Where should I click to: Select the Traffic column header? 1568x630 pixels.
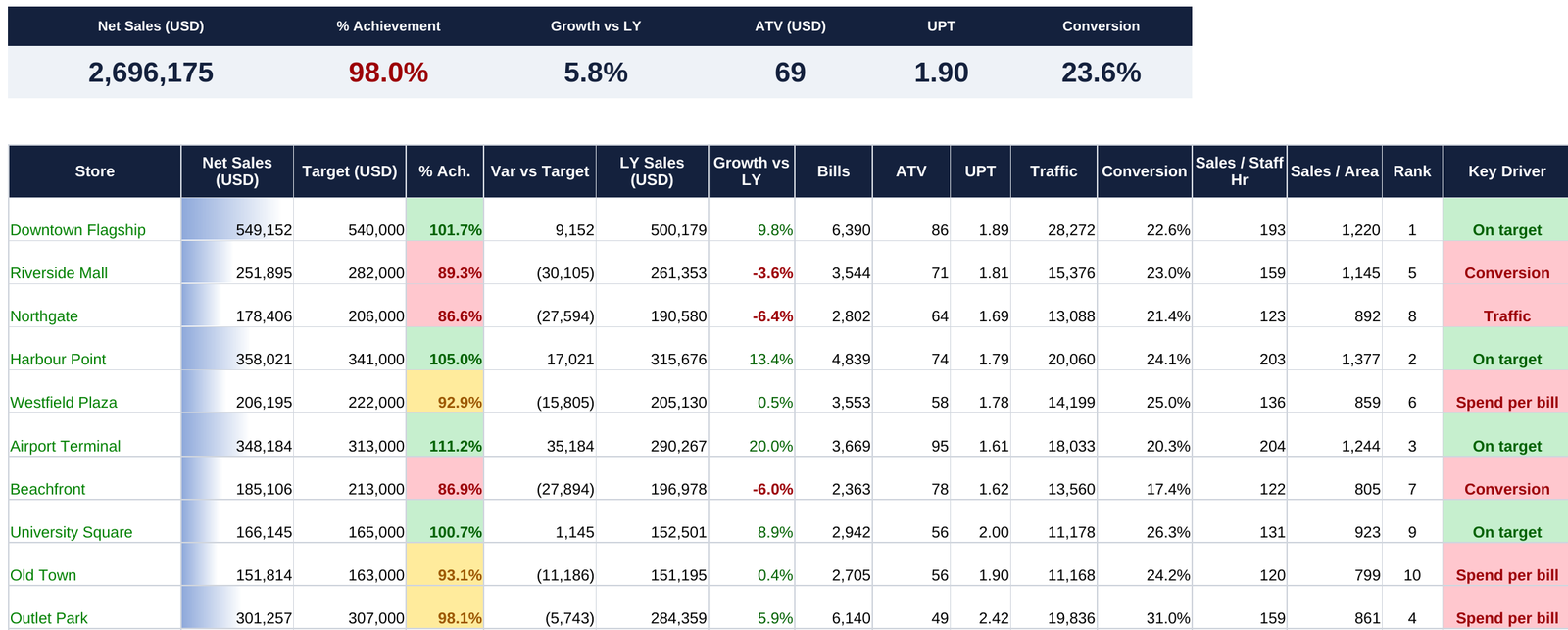click(1054, 171)
